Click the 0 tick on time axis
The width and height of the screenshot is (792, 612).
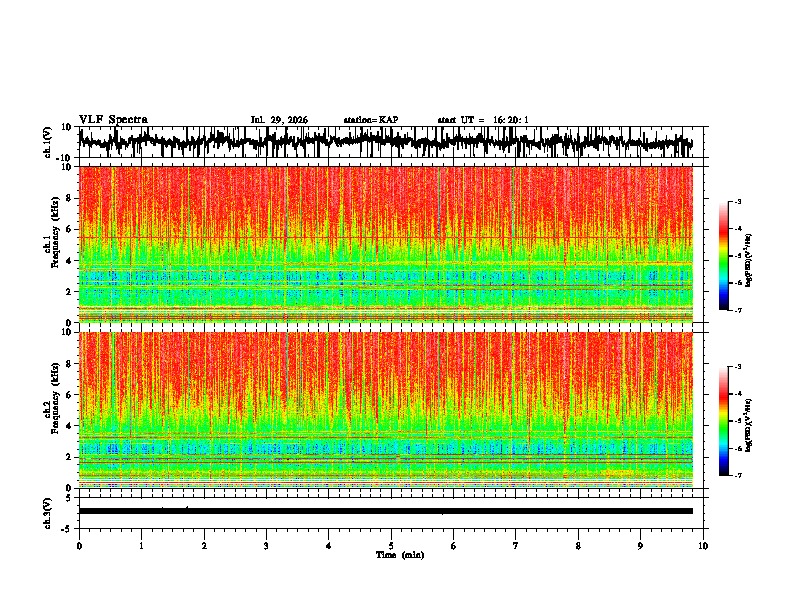79,546
